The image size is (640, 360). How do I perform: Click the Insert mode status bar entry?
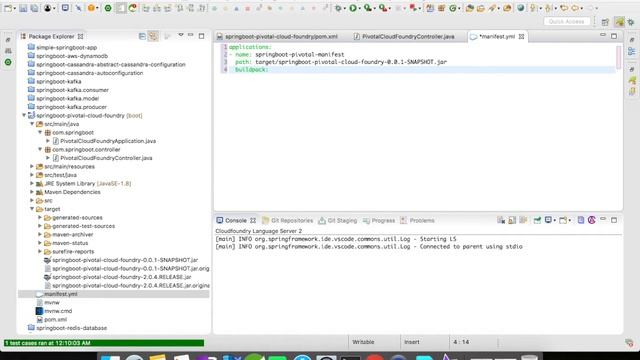click(412, 342)
